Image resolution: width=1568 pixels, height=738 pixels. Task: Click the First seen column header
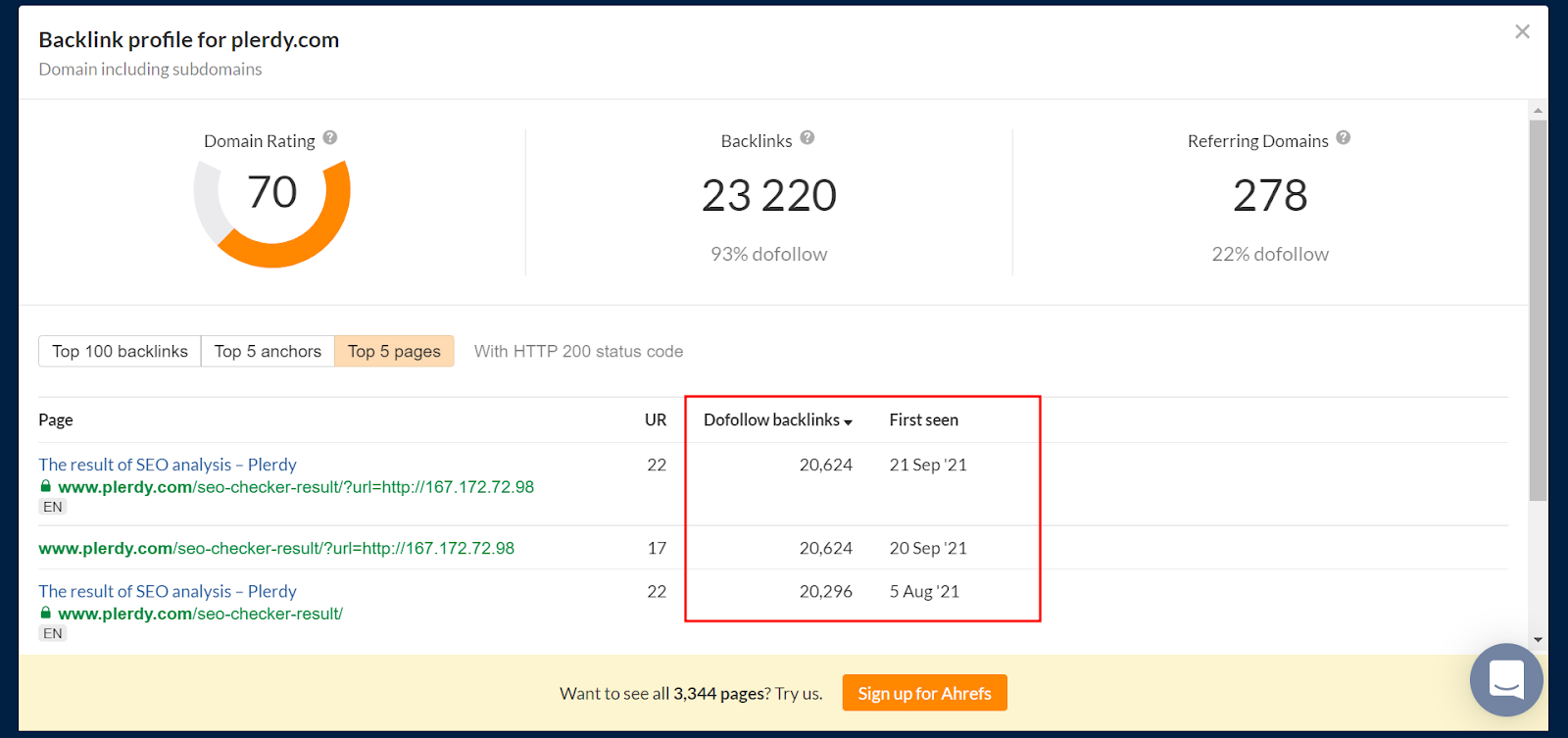click(x=924, y=419)
